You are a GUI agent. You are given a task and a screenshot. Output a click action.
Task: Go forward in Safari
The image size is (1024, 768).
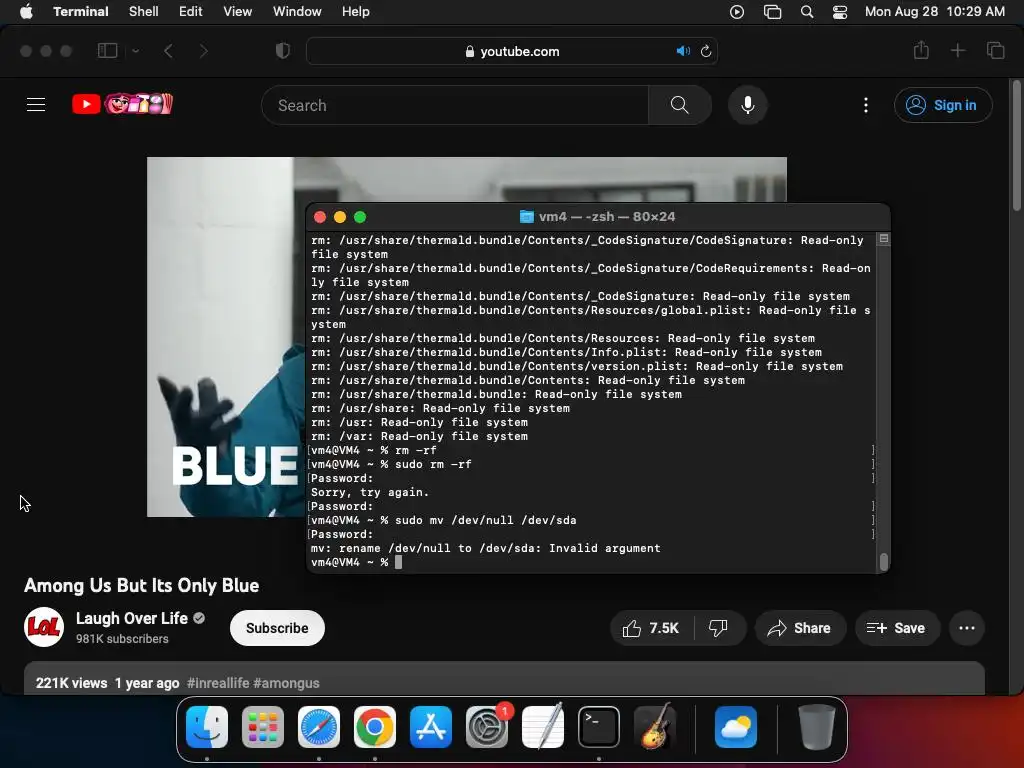203,51
